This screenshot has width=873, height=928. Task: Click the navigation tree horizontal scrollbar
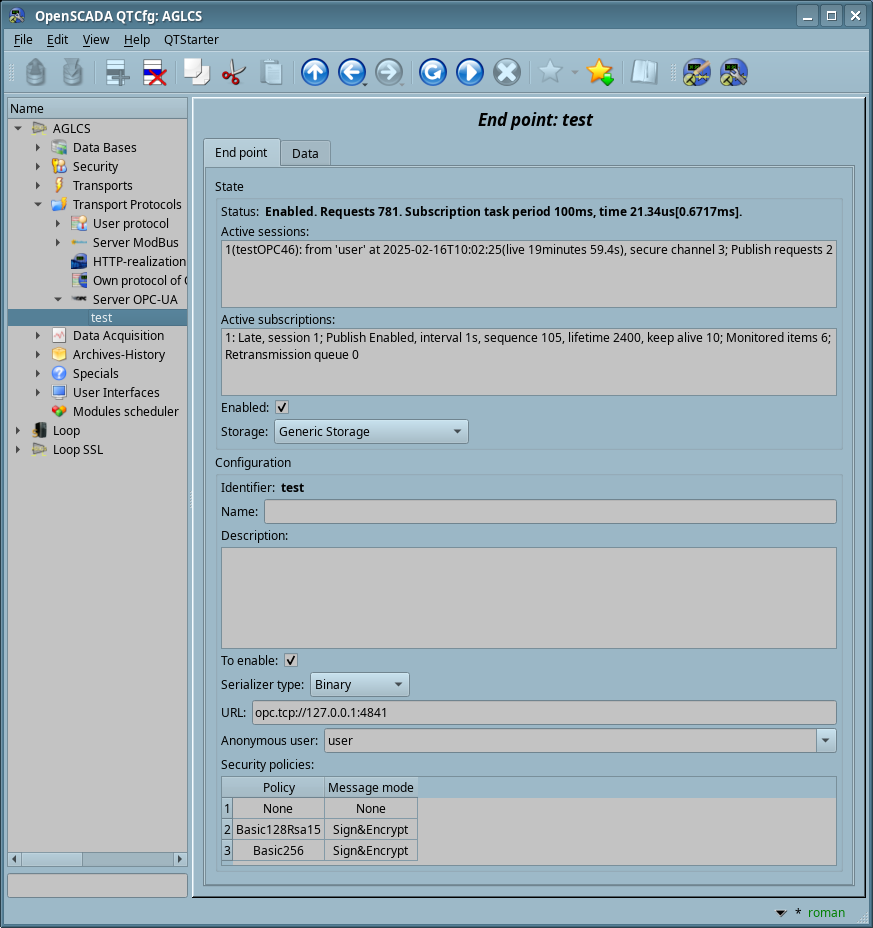pos(97,859)
